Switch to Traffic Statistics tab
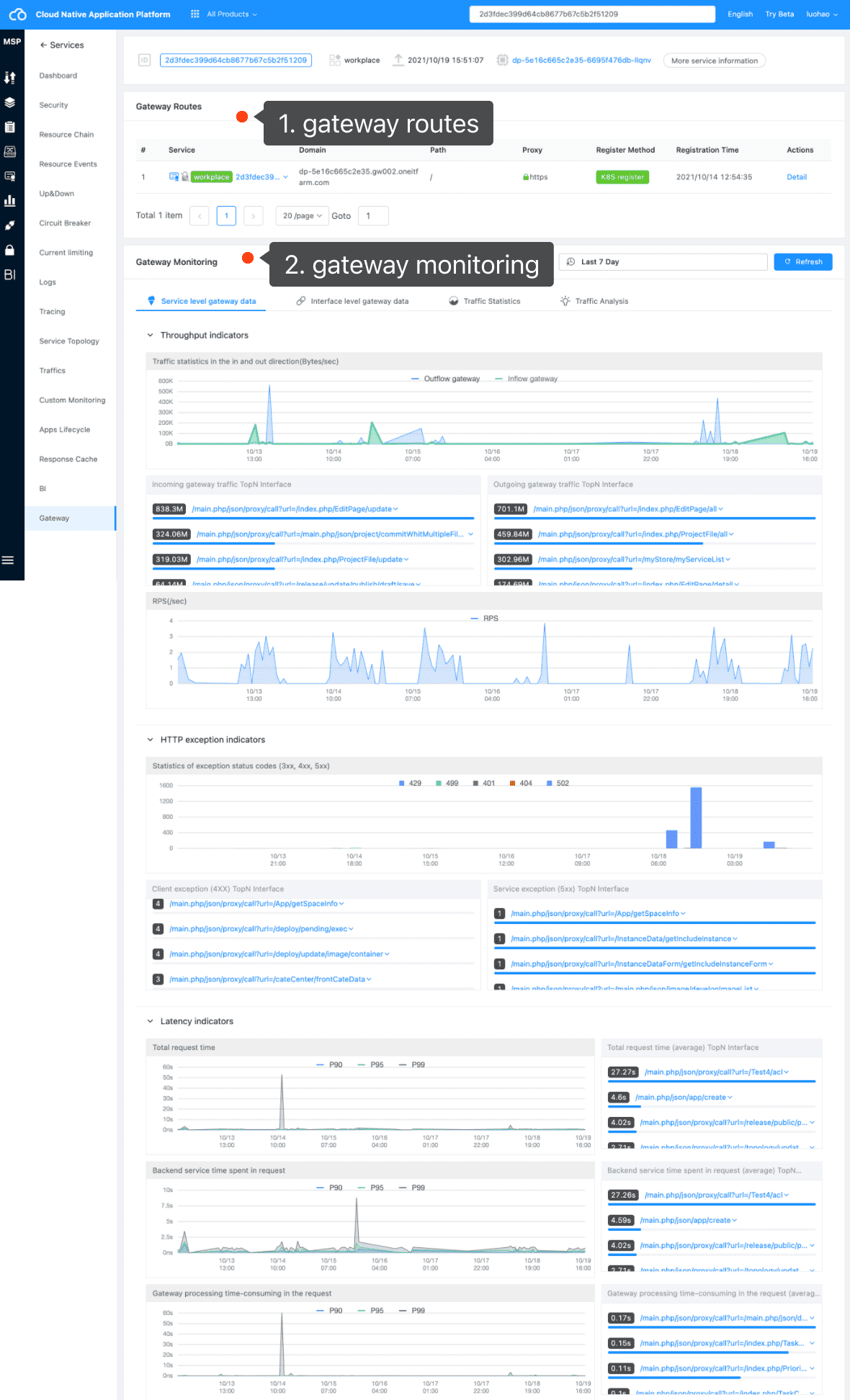Viewport: 850px width, 1400px height. click(x=484, y=301)
